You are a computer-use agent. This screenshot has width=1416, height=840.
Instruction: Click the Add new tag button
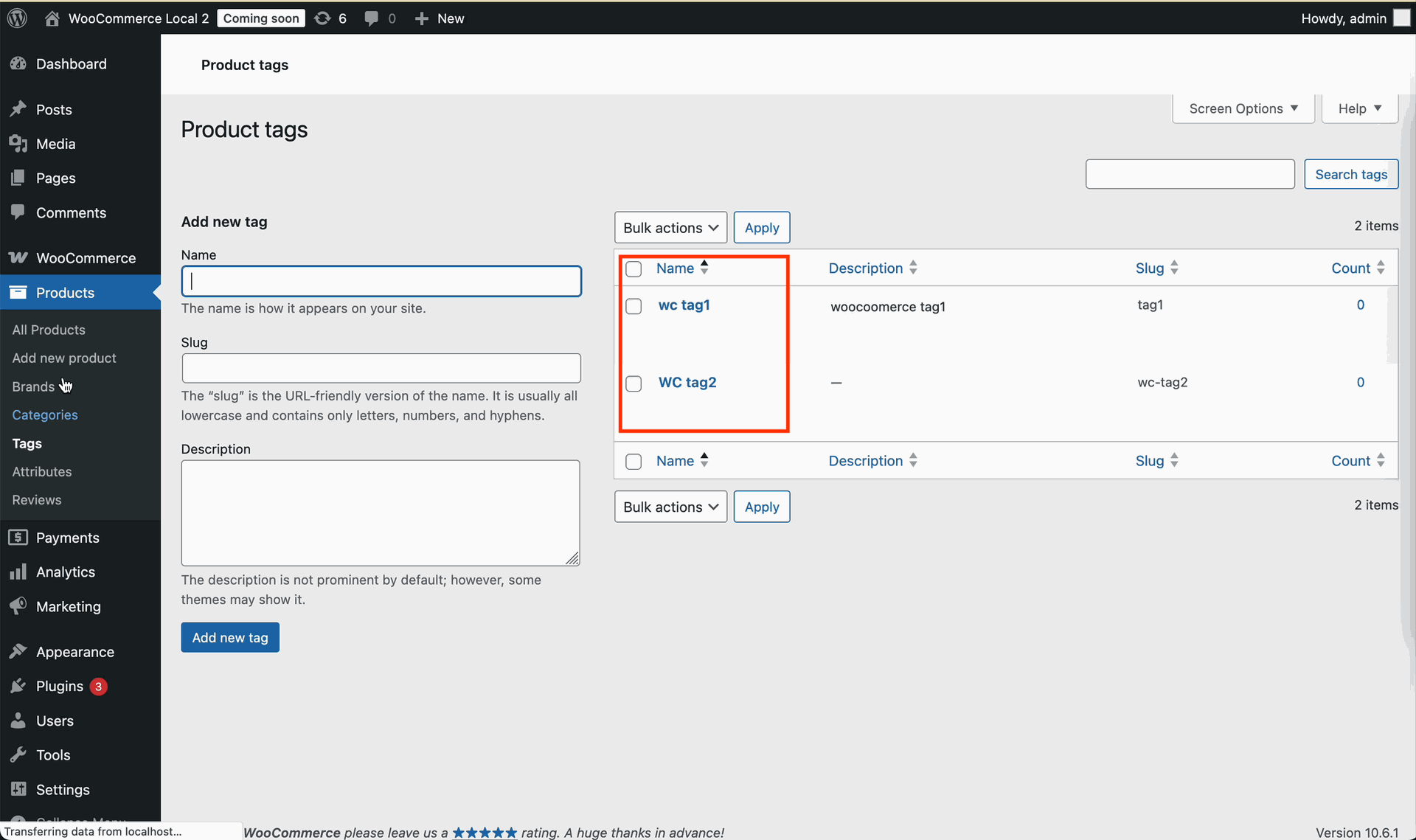[x=230, y=637]
